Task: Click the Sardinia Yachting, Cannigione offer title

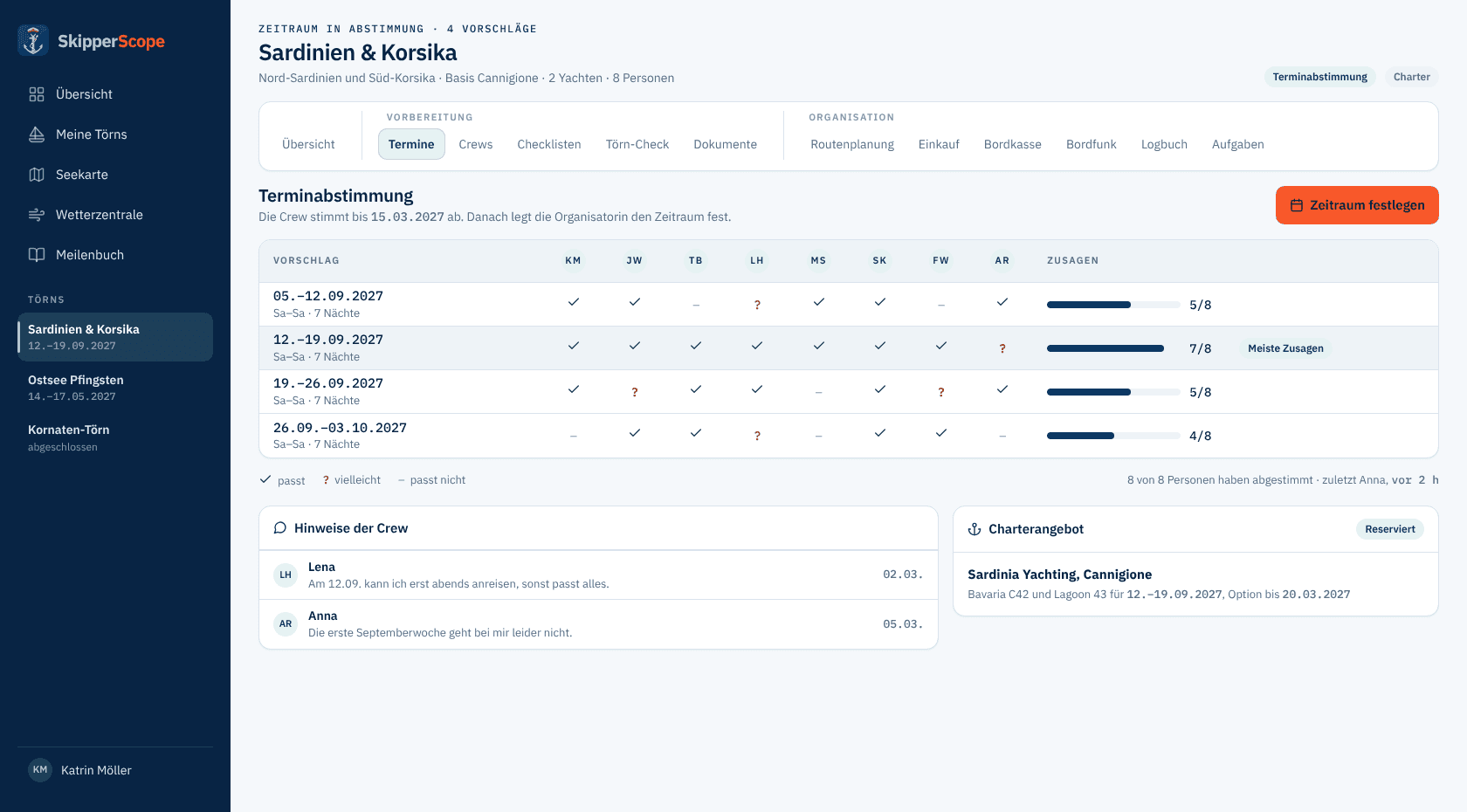Action: point(1060,575)
